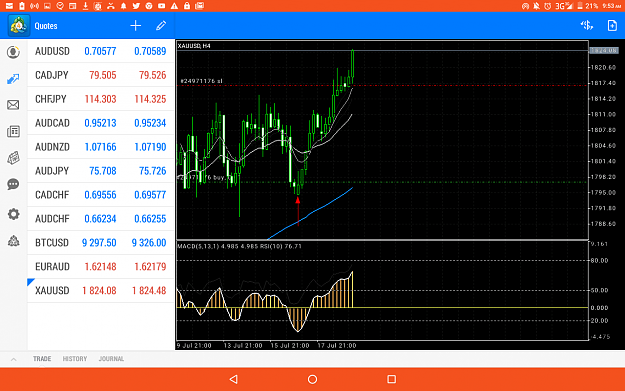Open Mailbox envelope icon in sidebar
This screenshot has width=625, height=391.
[13, 105]
